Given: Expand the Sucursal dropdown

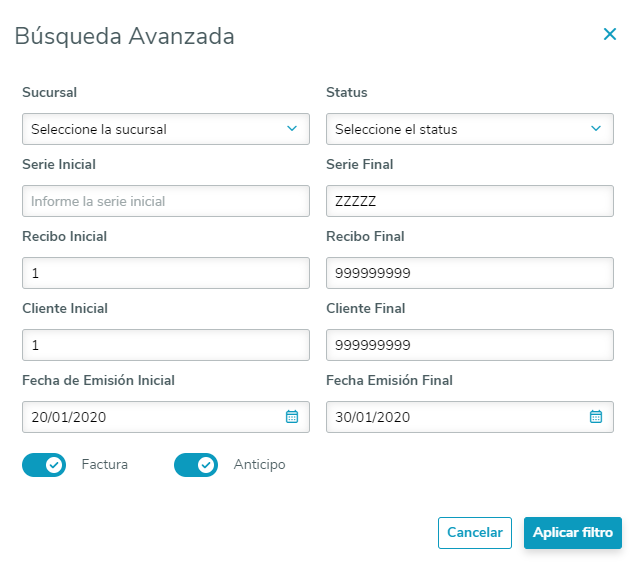Looking at the screenshot, I should (166, 129).
